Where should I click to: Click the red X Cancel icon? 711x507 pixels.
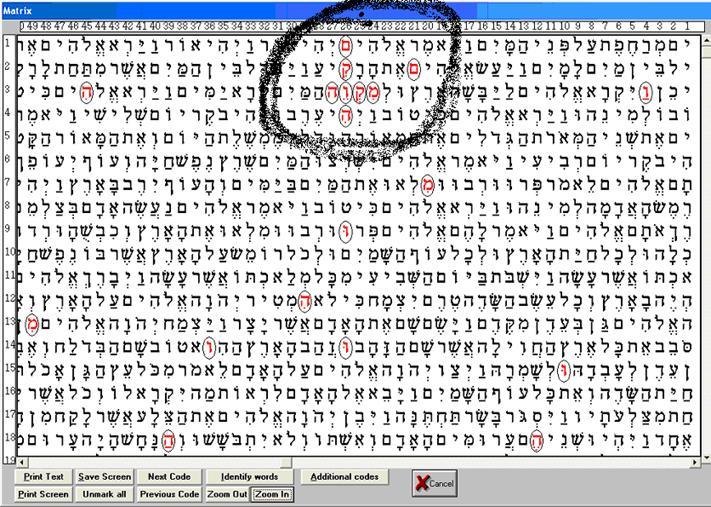tap(424, 483)
